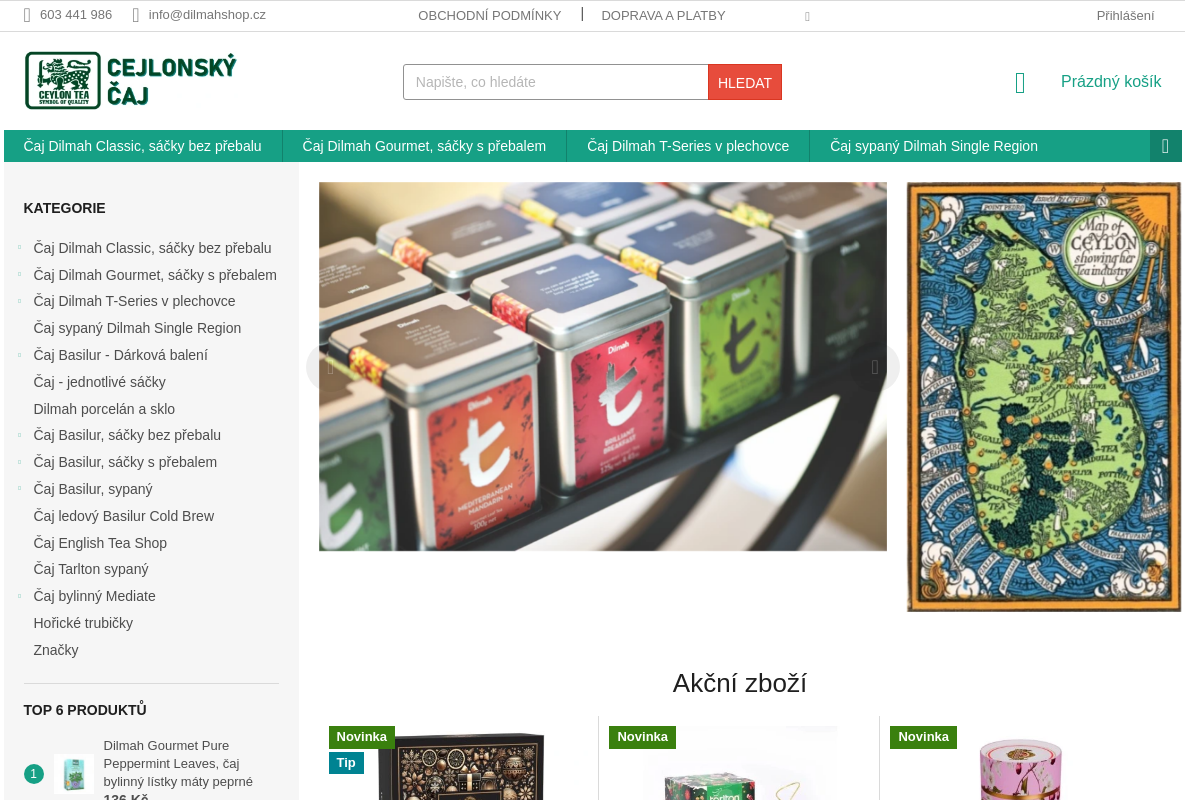The height and width of the screenshot is (800, 1200).
Task: Open Dilmah Gourmet Pure Peppermint Leaves thumbnail
Action: [74, 773]
